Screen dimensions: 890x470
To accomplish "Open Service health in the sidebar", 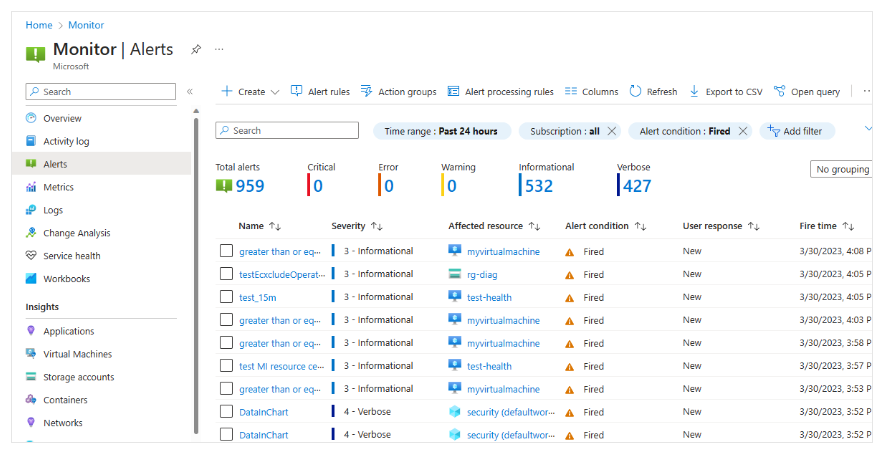I will click(71, 256).
